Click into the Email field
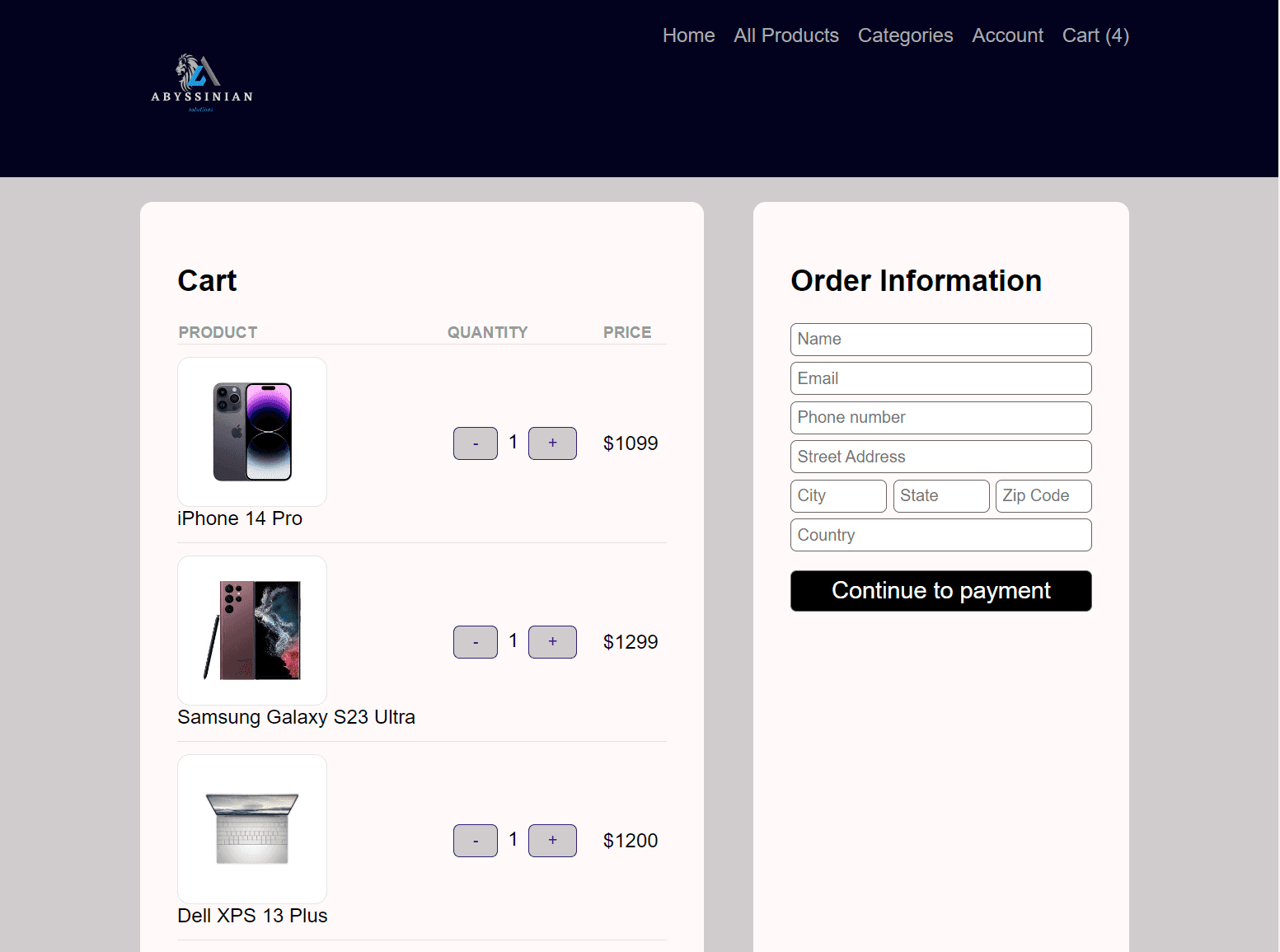 (x=940, y=378)
